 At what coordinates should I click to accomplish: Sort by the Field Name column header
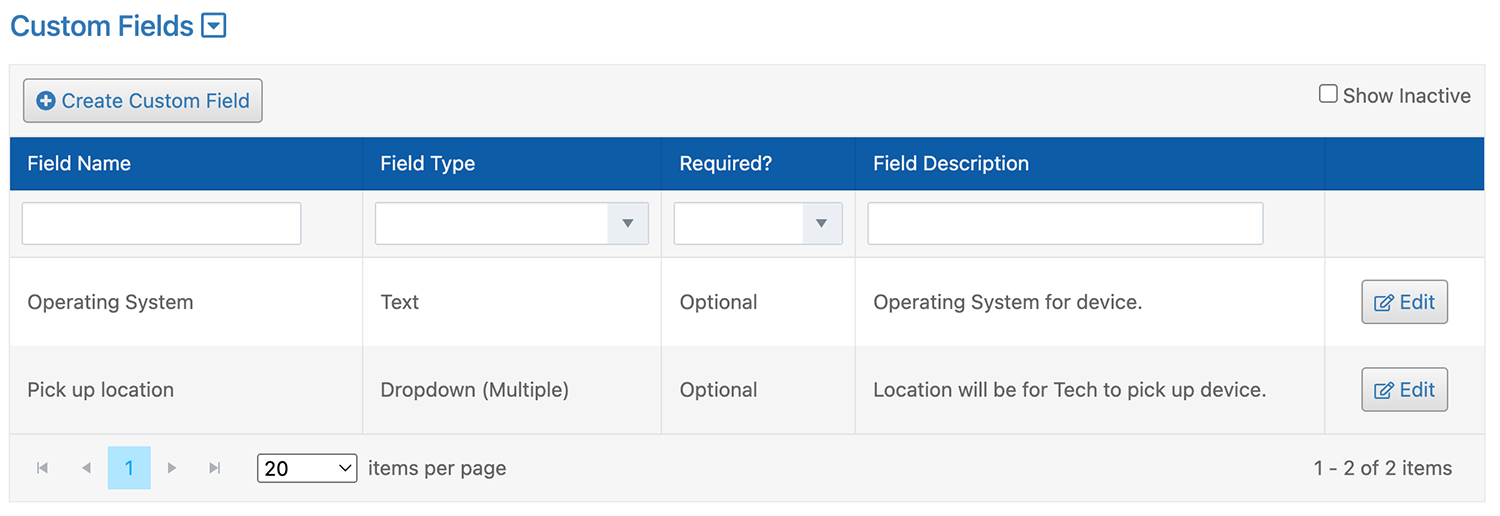click(79, 164)
